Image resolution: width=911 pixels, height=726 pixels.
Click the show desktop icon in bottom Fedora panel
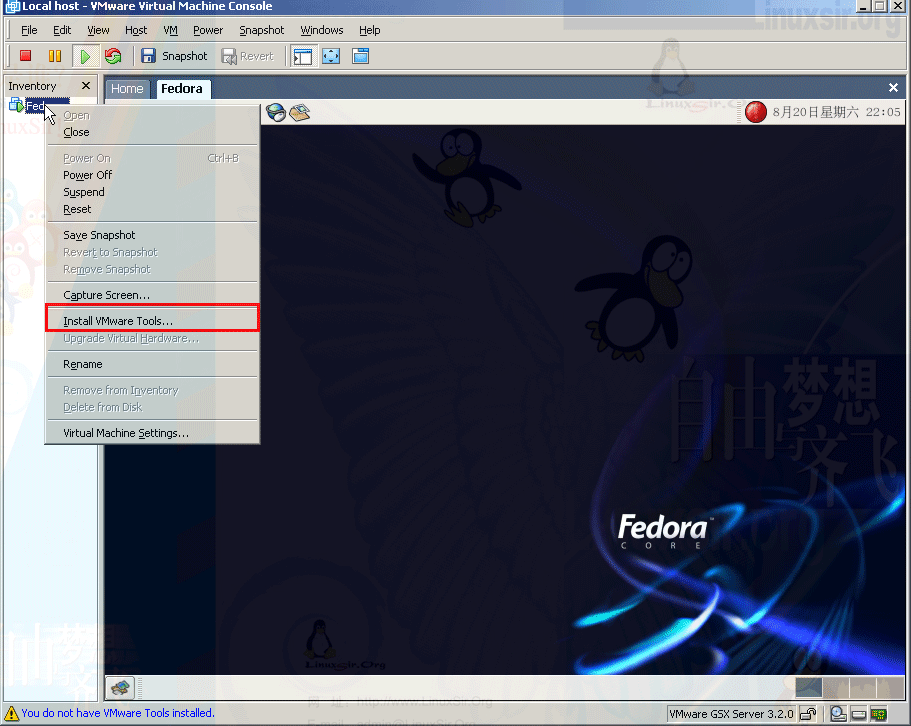tap(120, 688)
